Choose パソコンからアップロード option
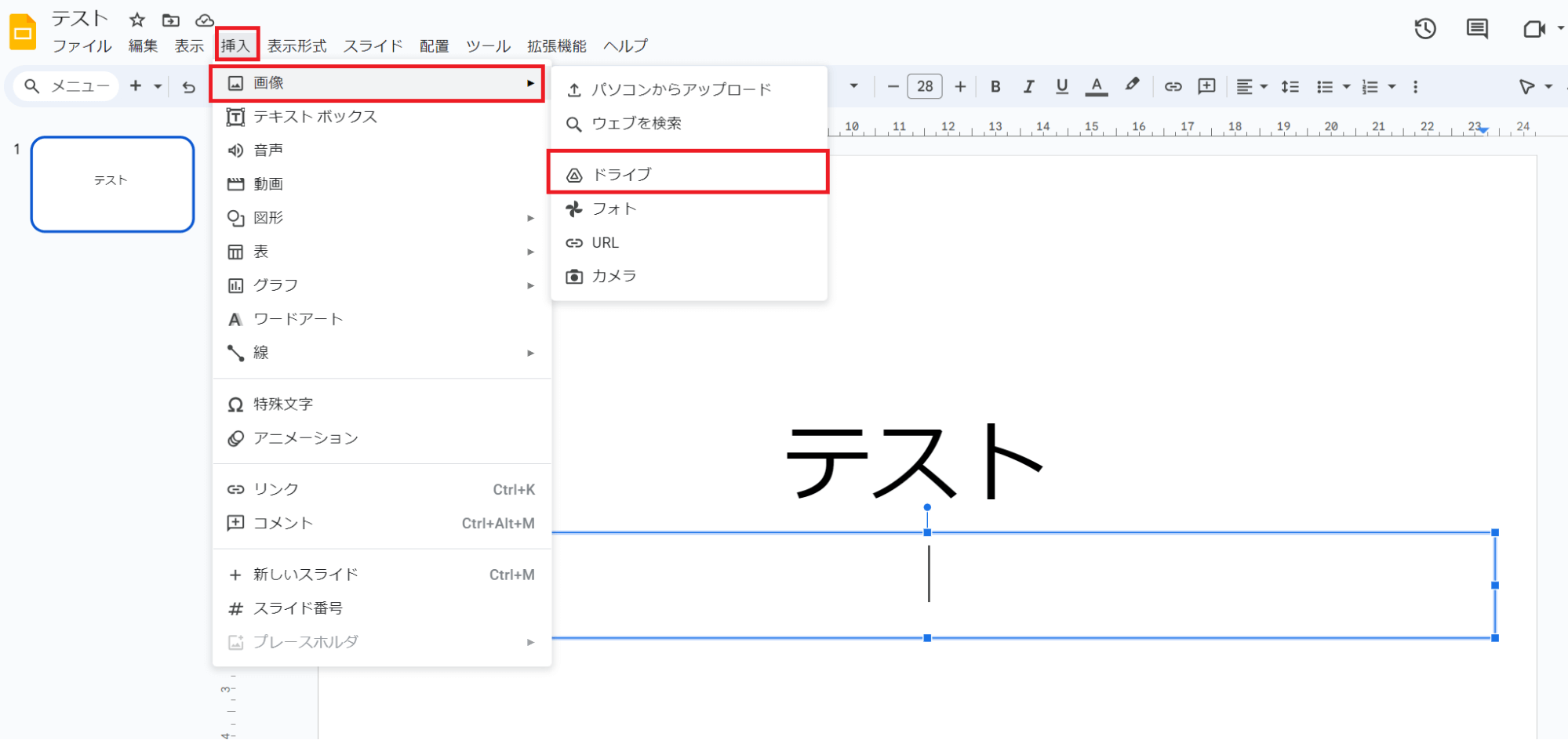Image resolution: width=1568 pixels, height=740 pixels. click(x=681, y=89)
